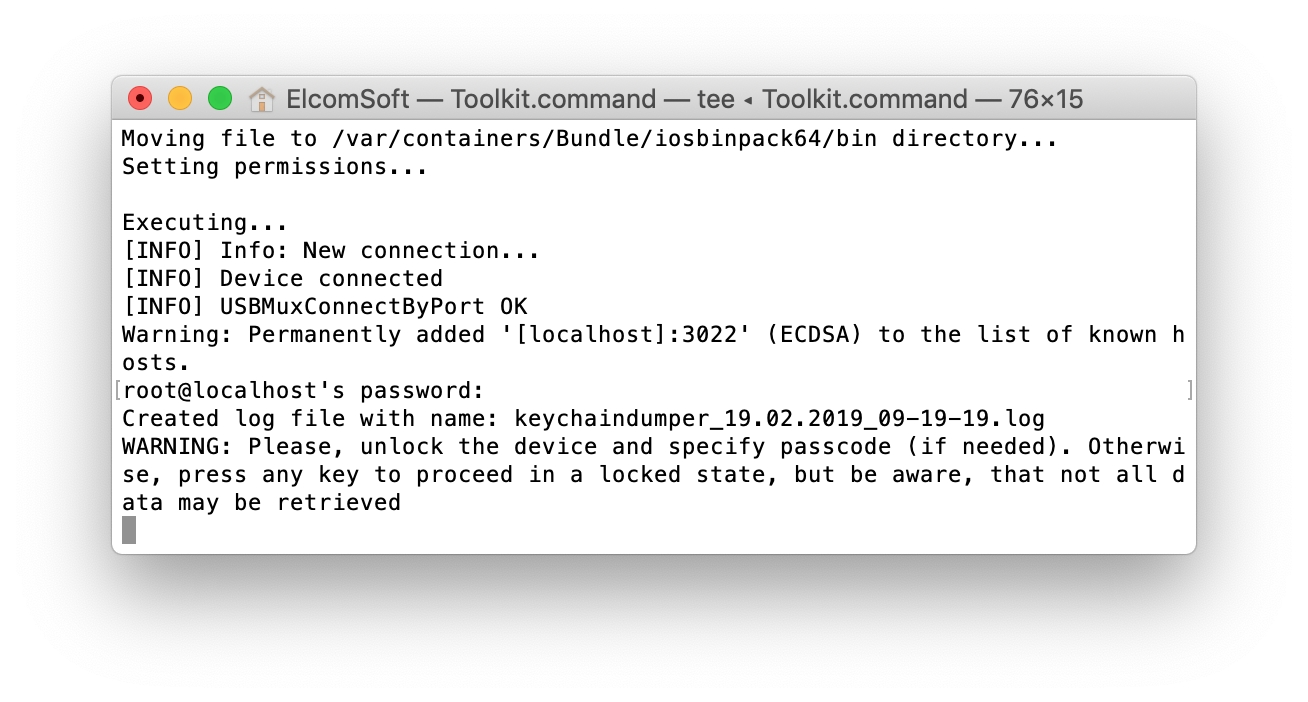
Task: Click the green zoom window button
Action: (x=220, y=99)
